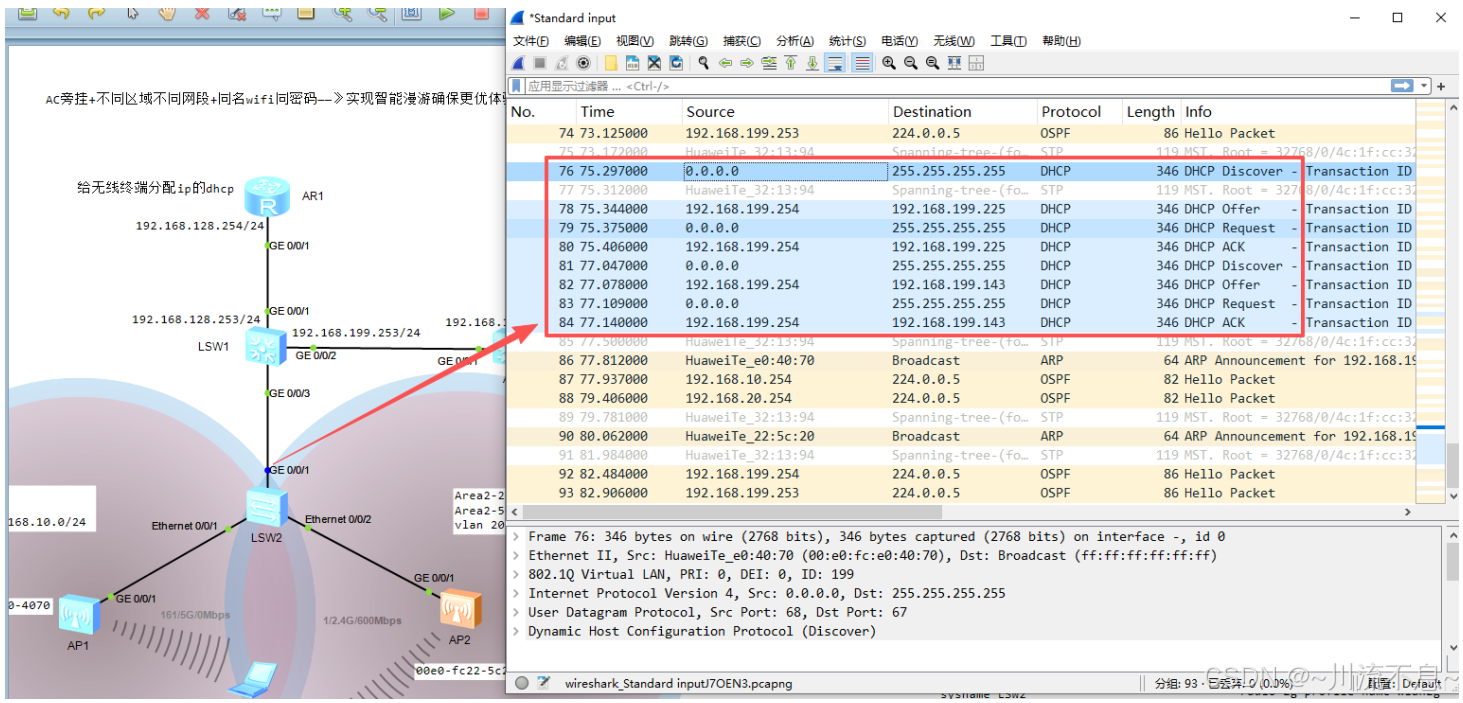Close the capture file using the X file icon
Image resolution: width=1463 pixels, height=703 pixels.
pos(654,63)
